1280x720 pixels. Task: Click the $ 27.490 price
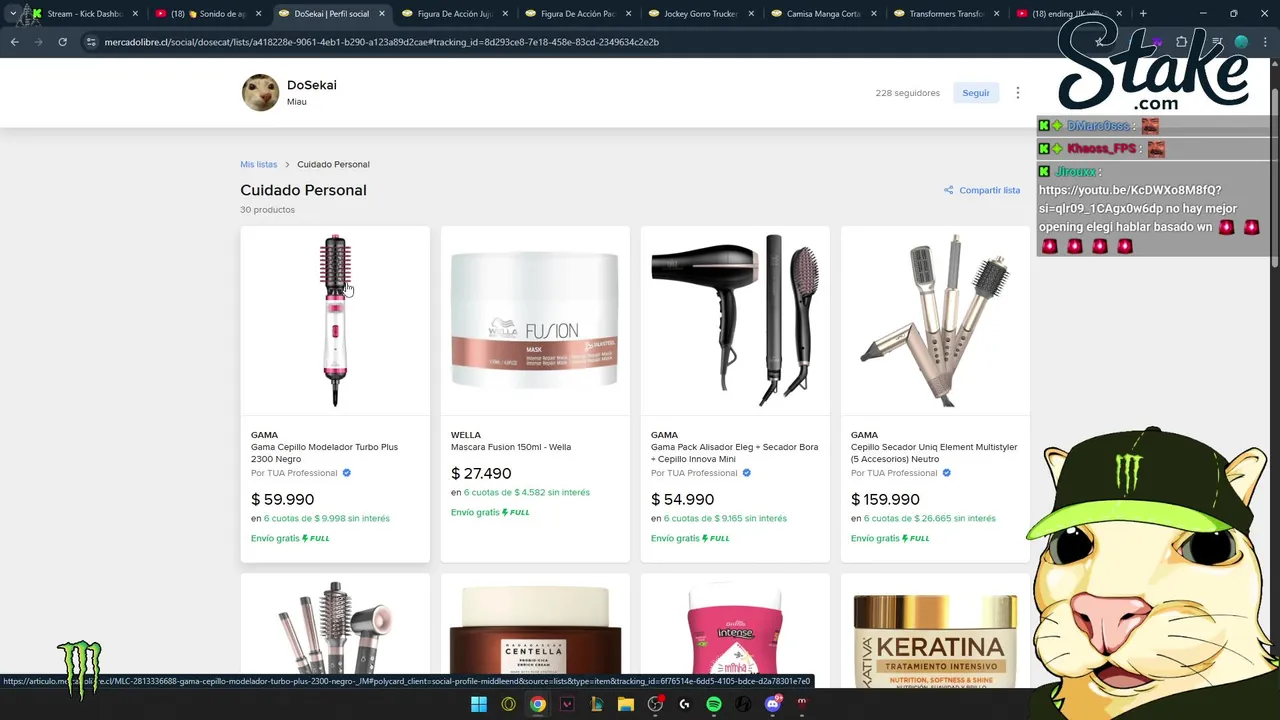pos(481,473)
